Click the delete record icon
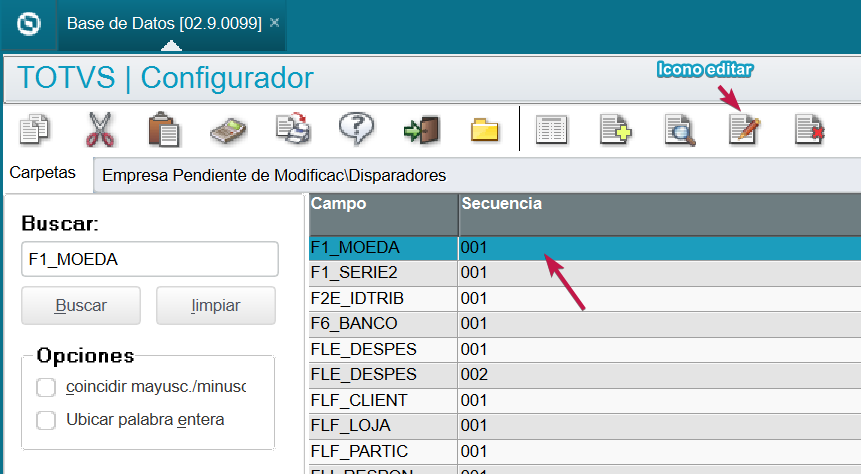The width and height of the screenshot is (861, 474). point(809,130)
